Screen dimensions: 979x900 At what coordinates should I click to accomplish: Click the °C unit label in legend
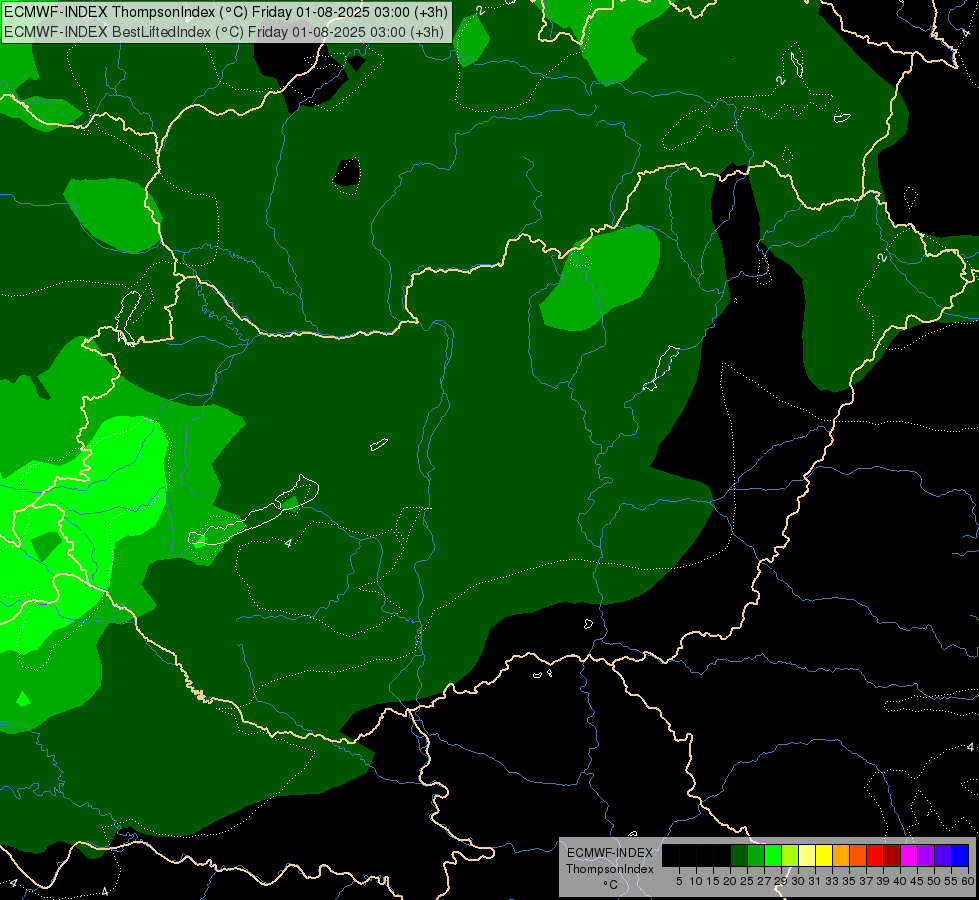click(x=611, y=884)
